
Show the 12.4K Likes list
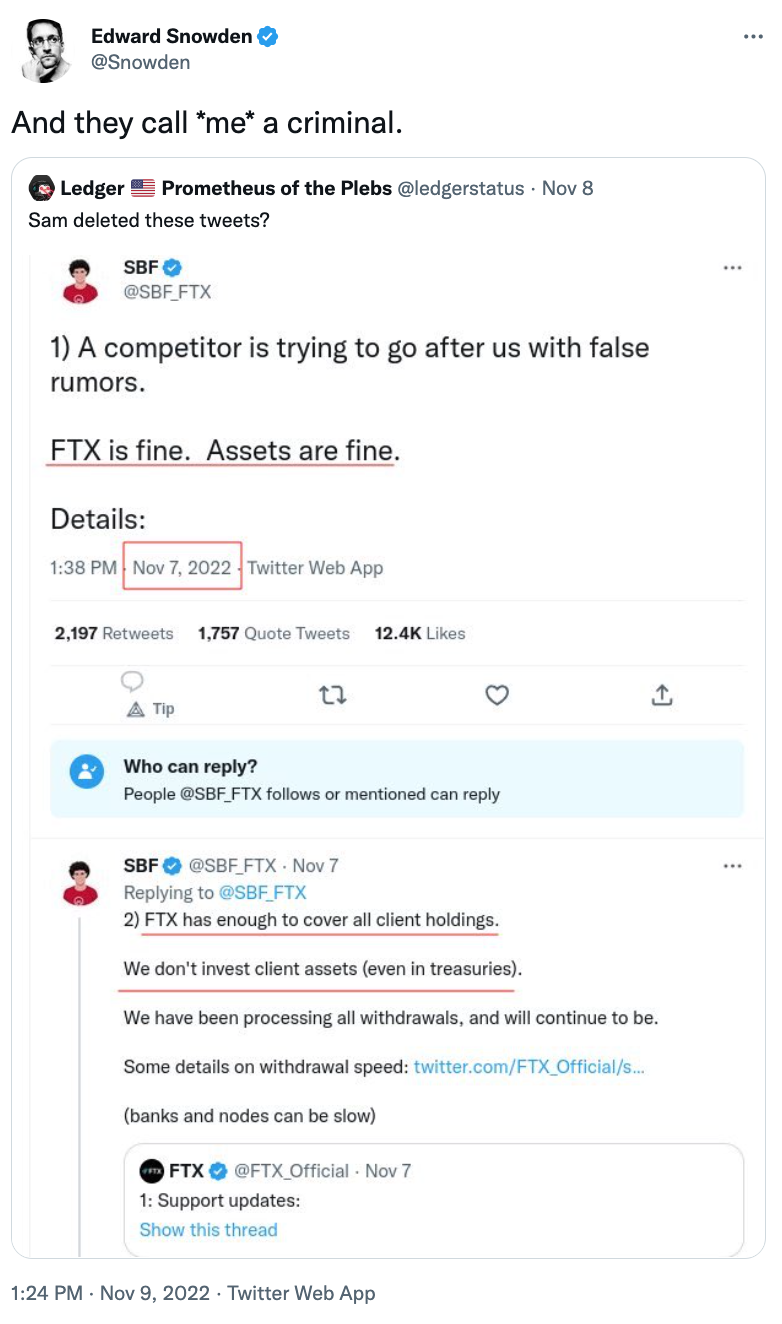click(419, 633)
